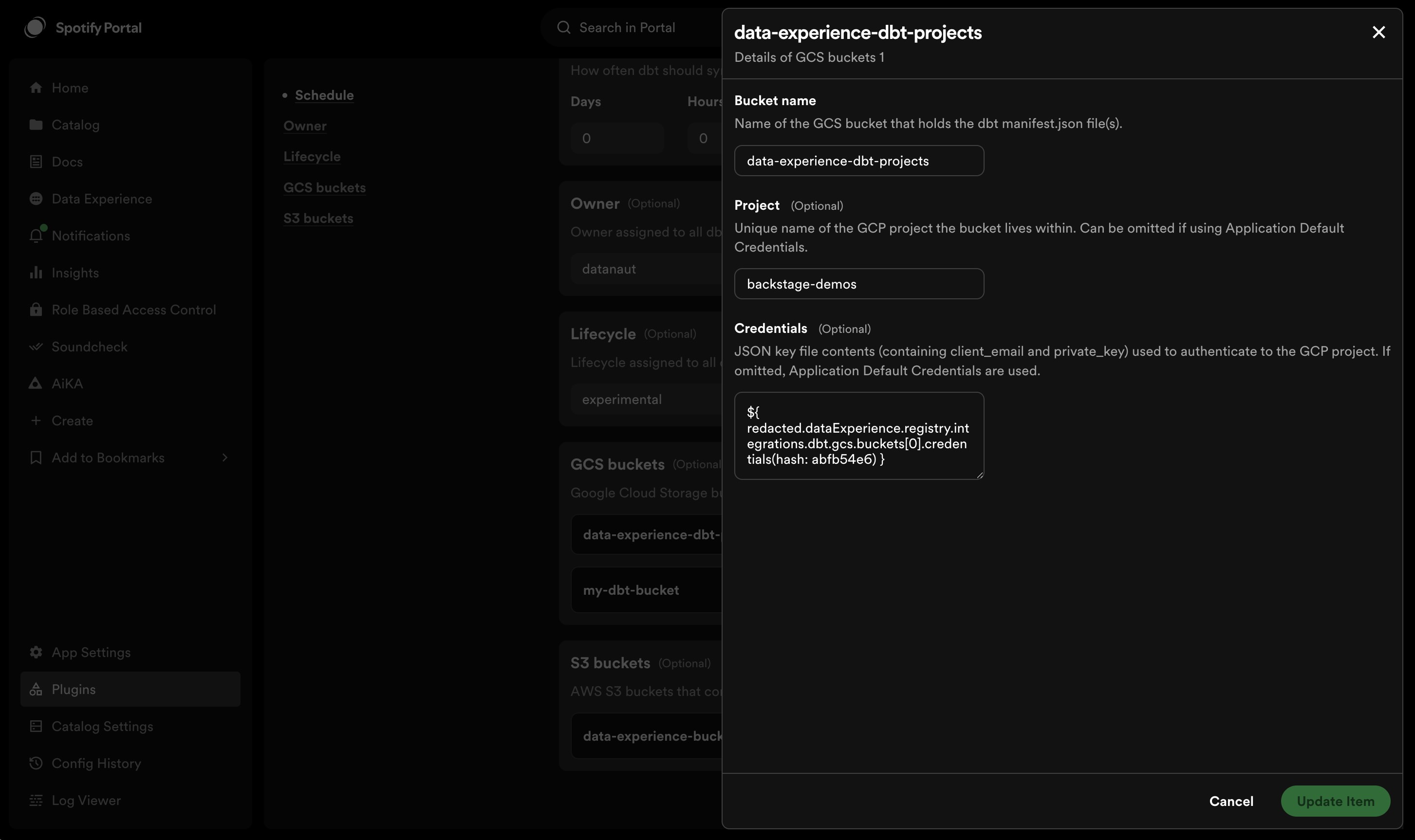Screen dimensions: 1415x840
Task: Click the Config History clock icon
Action: click(36, 763)
